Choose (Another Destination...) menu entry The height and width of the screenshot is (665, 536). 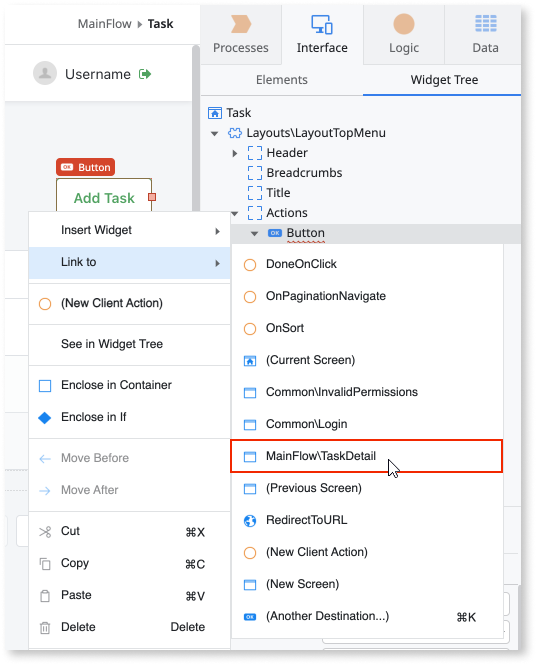click(367, 616)
